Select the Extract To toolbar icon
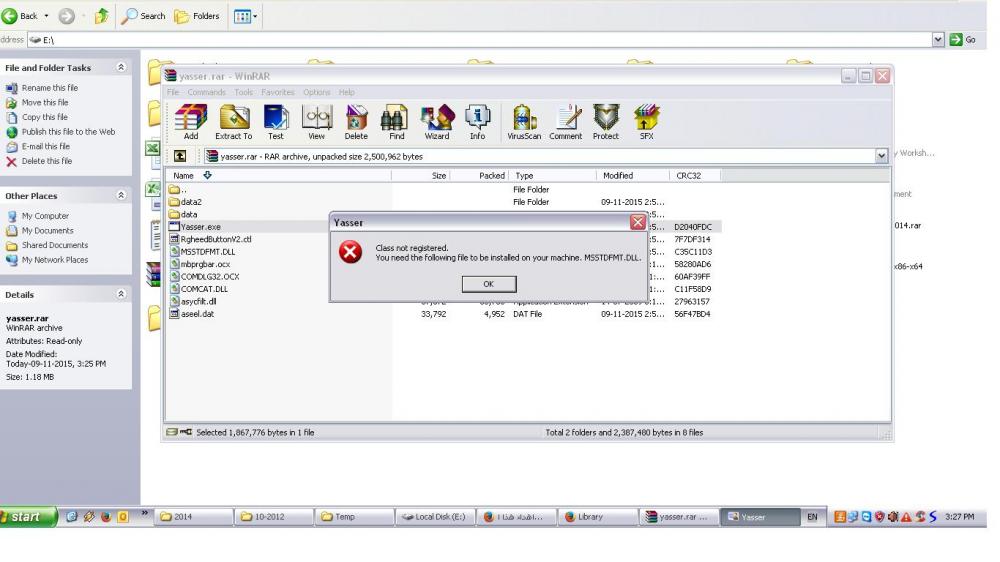Screen dimensions: 1000x562 click(233, 122)
